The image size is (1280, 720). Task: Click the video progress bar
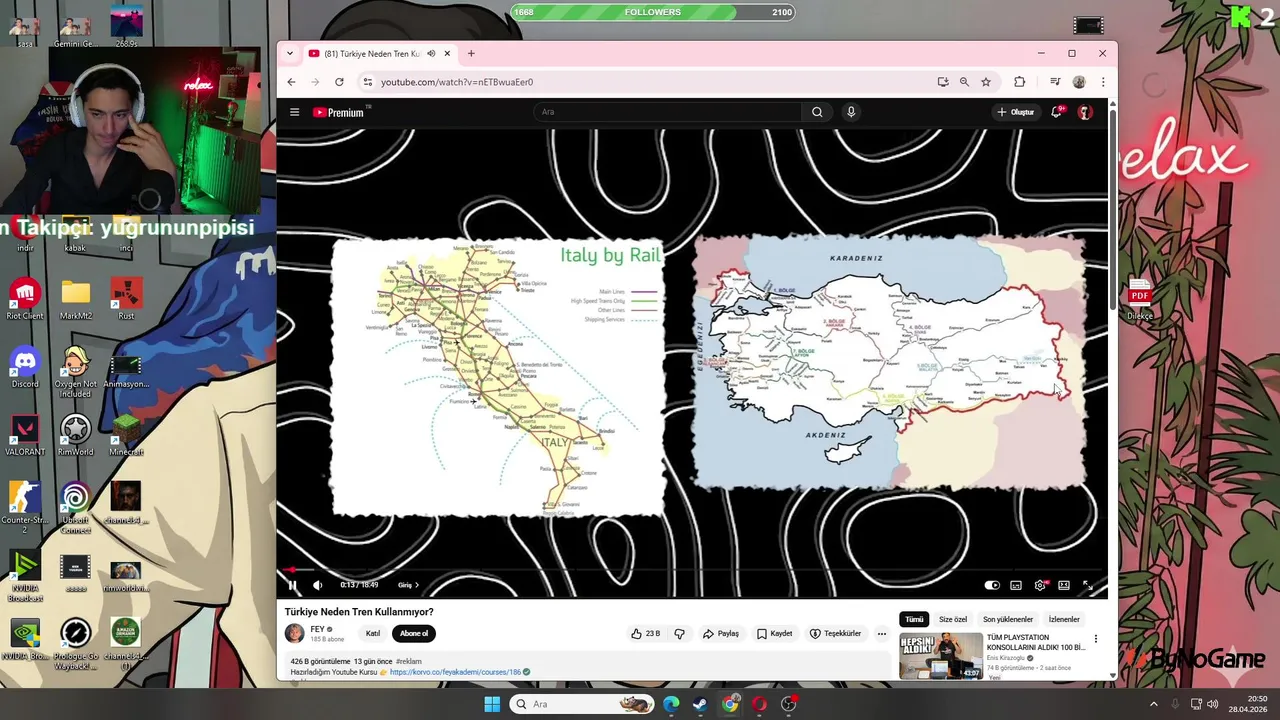click(692, 570)
